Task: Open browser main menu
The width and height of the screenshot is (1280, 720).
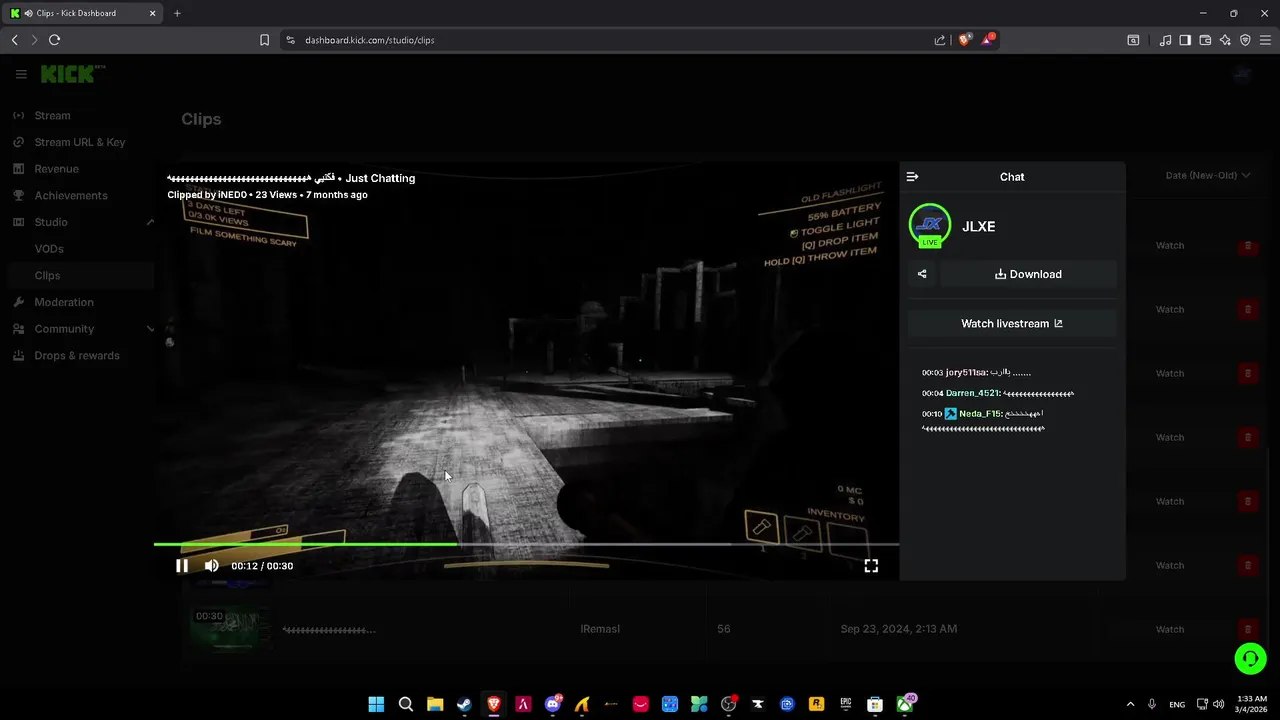Action: [x=1265, y=40]
